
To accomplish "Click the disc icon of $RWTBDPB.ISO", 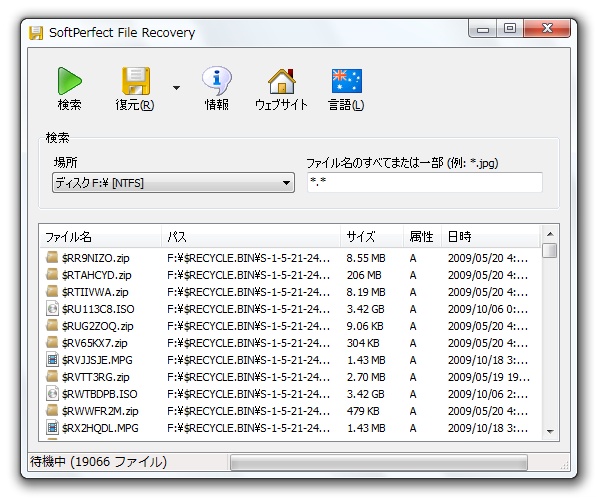I will 52,393.
